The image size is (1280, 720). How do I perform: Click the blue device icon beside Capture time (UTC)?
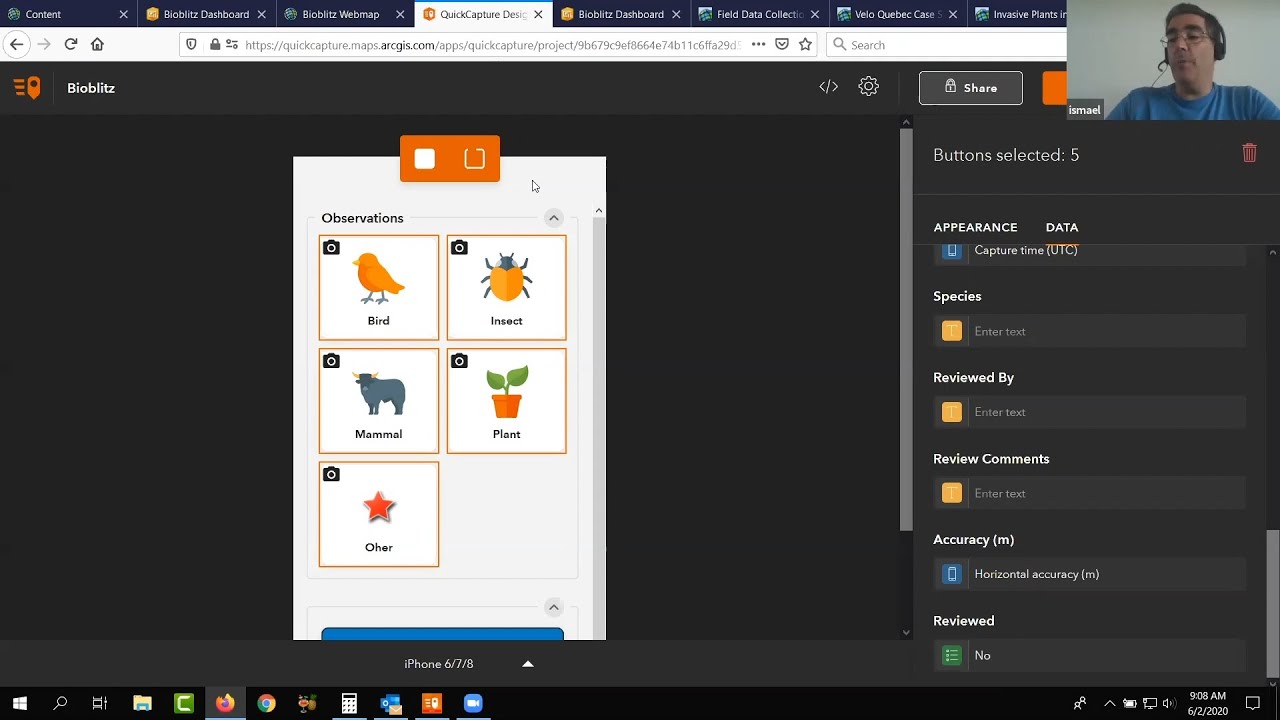(x=952, y=250)
